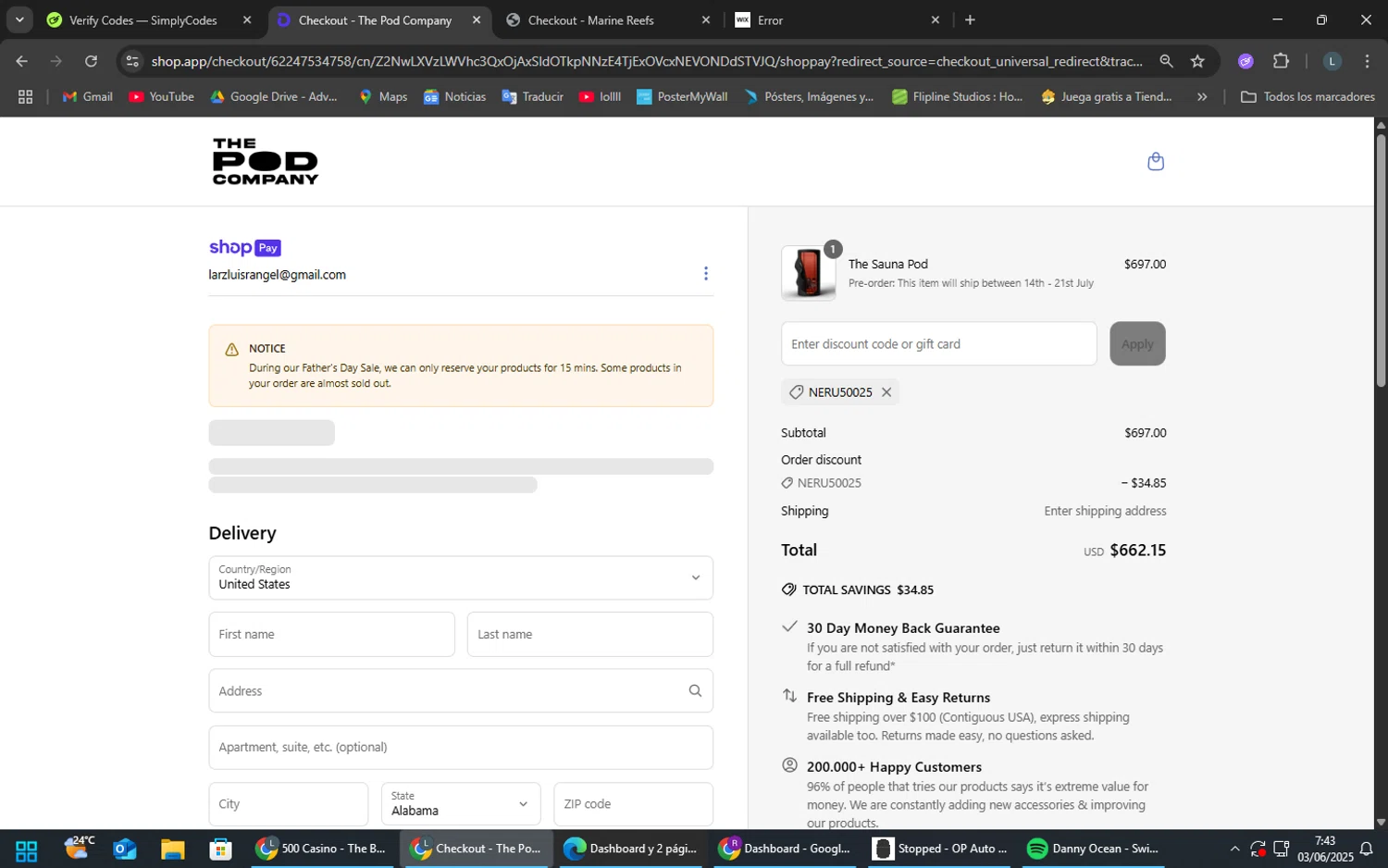Open Microsoft Store from the taskbar
1388x868 pixels.
click(x=220, y=849)
